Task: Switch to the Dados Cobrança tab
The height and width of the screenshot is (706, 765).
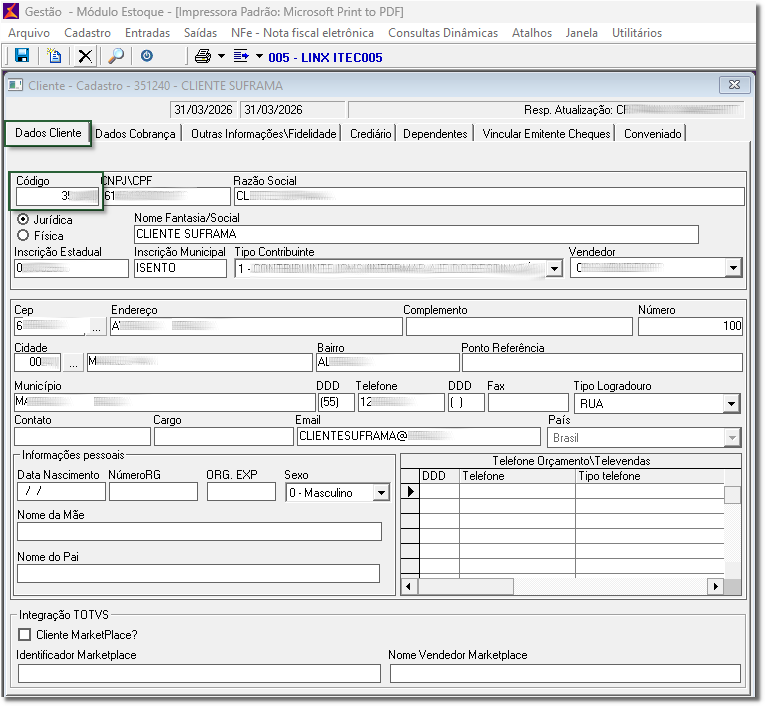Action: pyautogui.click(x=135, y=133)
